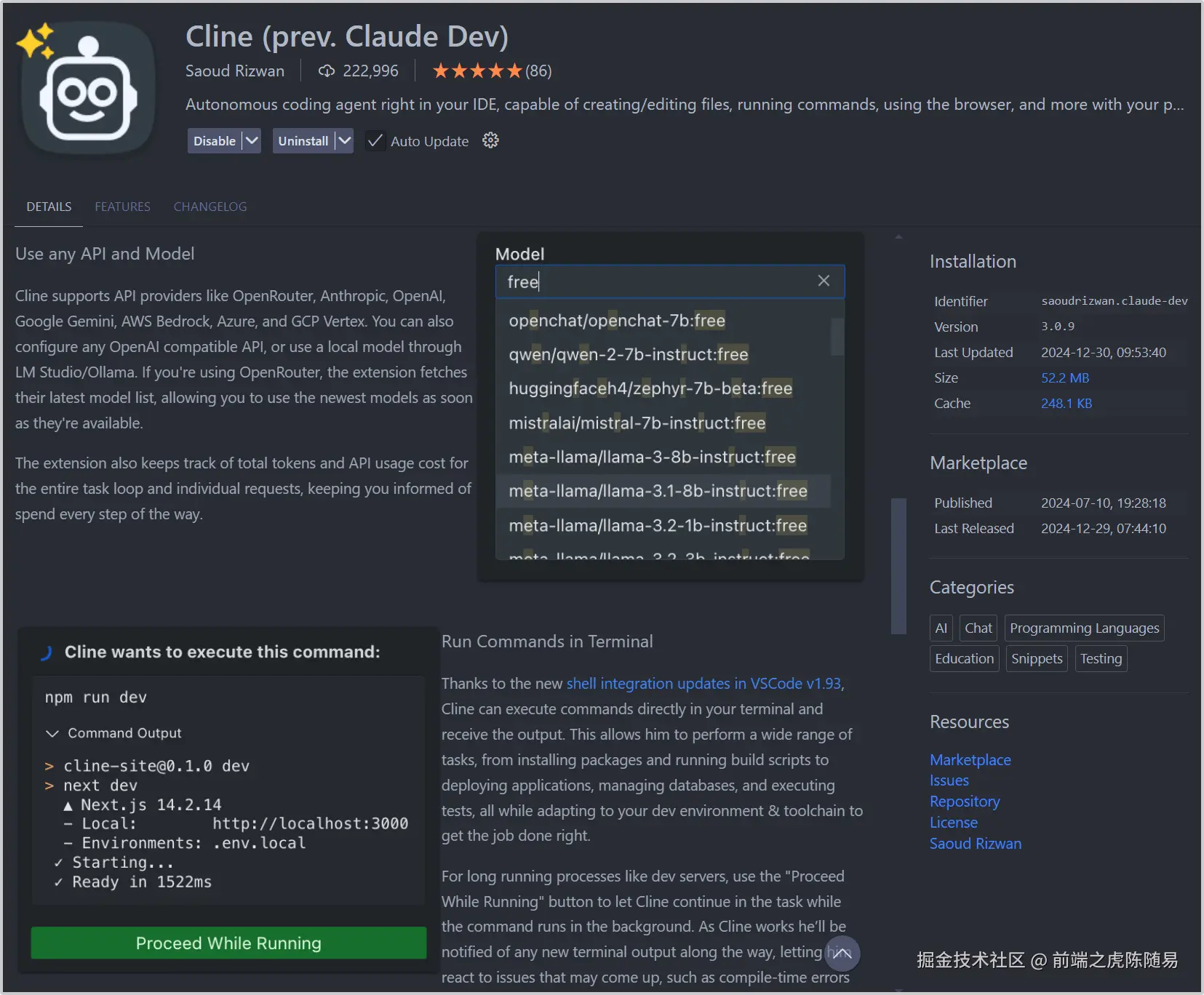Image resolution: width=1204 pixels, height=995 pixels.
Task: Click the Disable button
Action: tap(215, 140)
